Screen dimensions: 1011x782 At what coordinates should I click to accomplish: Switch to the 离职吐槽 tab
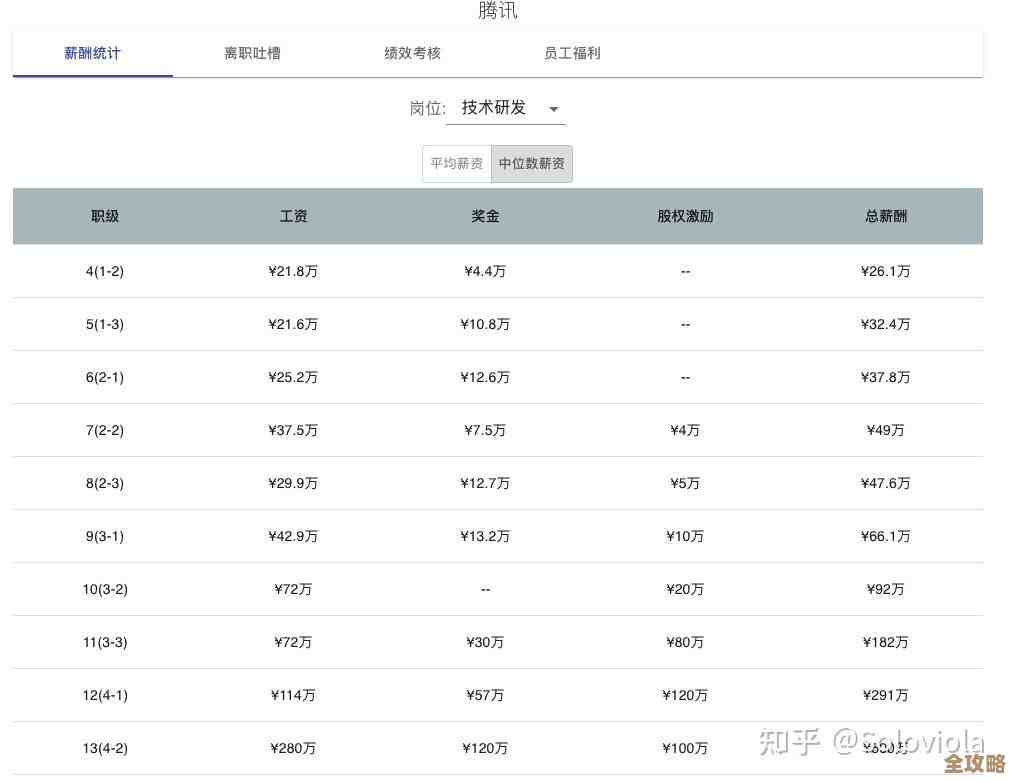[252, 53]
